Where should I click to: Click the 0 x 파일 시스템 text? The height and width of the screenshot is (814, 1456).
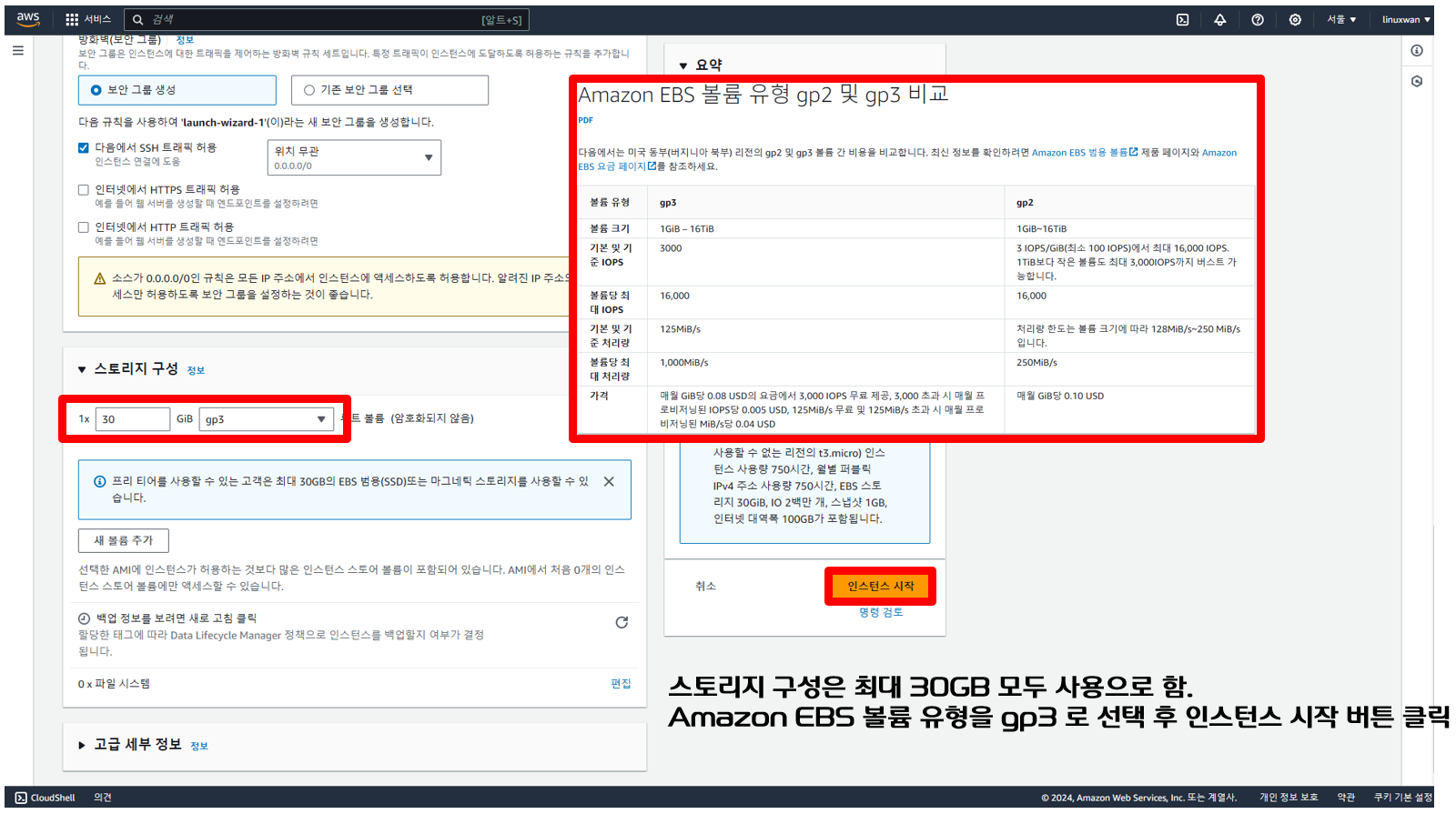tap(114, 684)
